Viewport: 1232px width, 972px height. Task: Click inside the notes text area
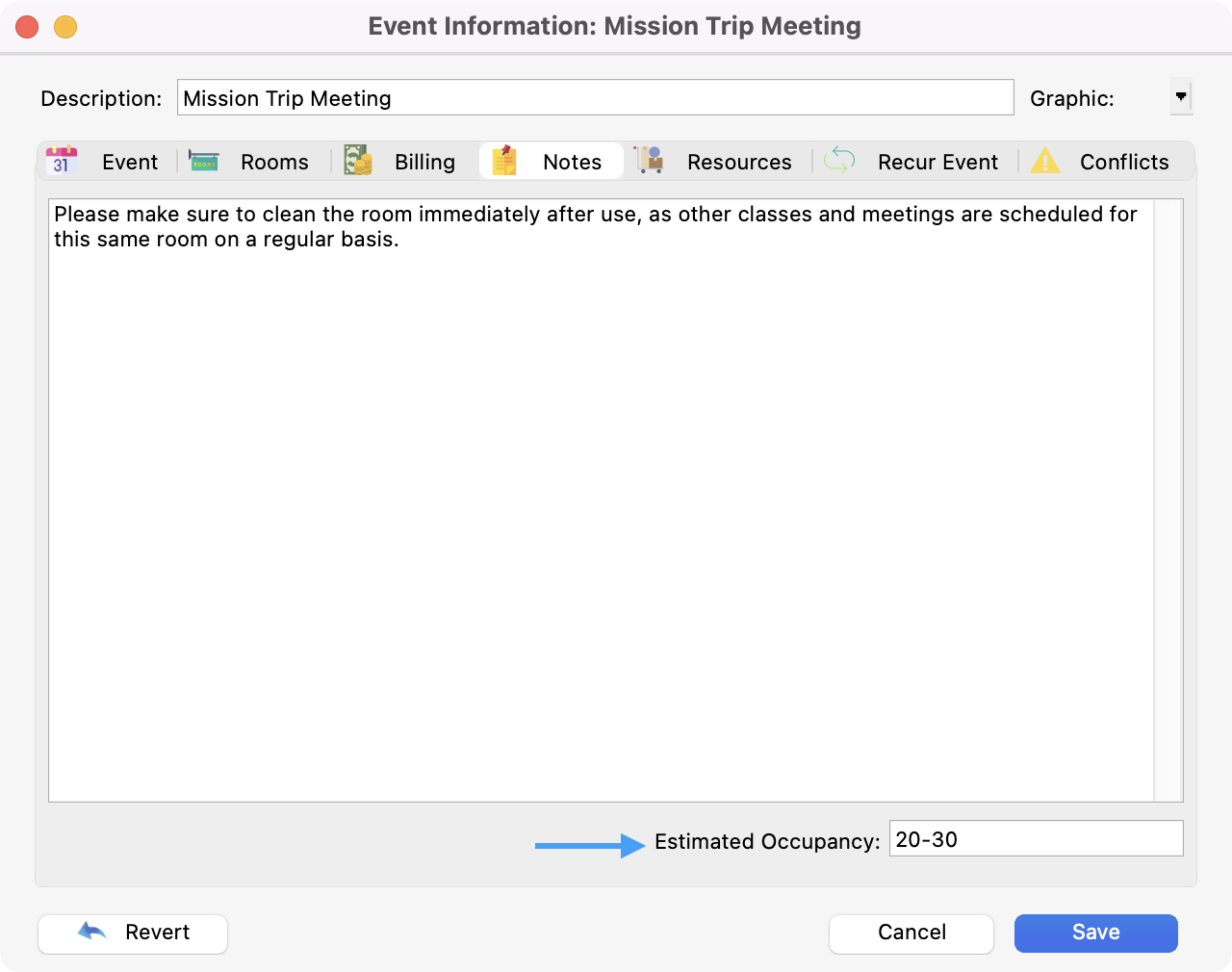point(601,500)
